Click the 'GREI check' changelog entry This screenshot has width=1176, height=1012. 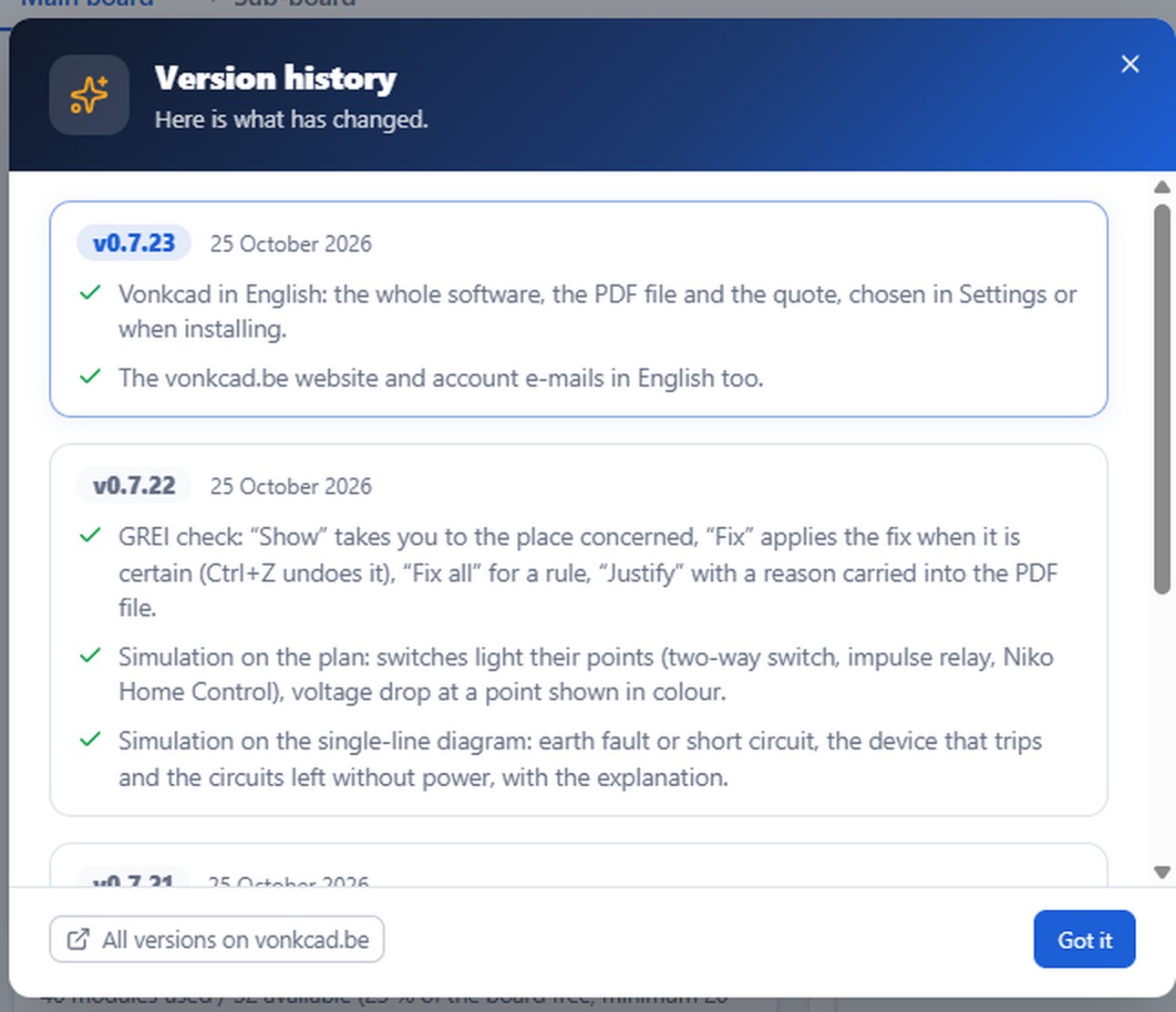(588, 573)
